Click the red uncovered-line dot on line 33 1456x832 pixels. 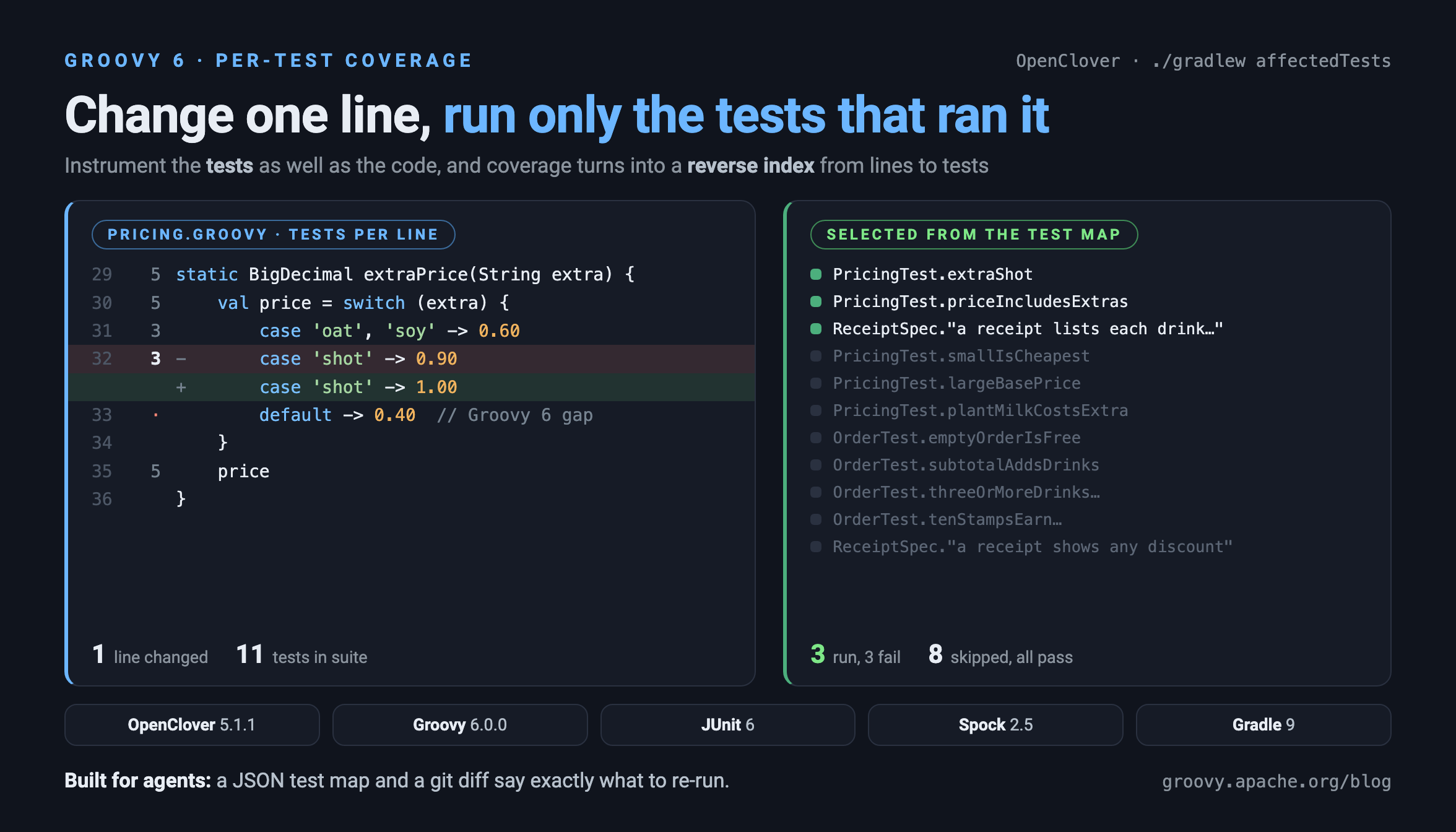point(155,415)
